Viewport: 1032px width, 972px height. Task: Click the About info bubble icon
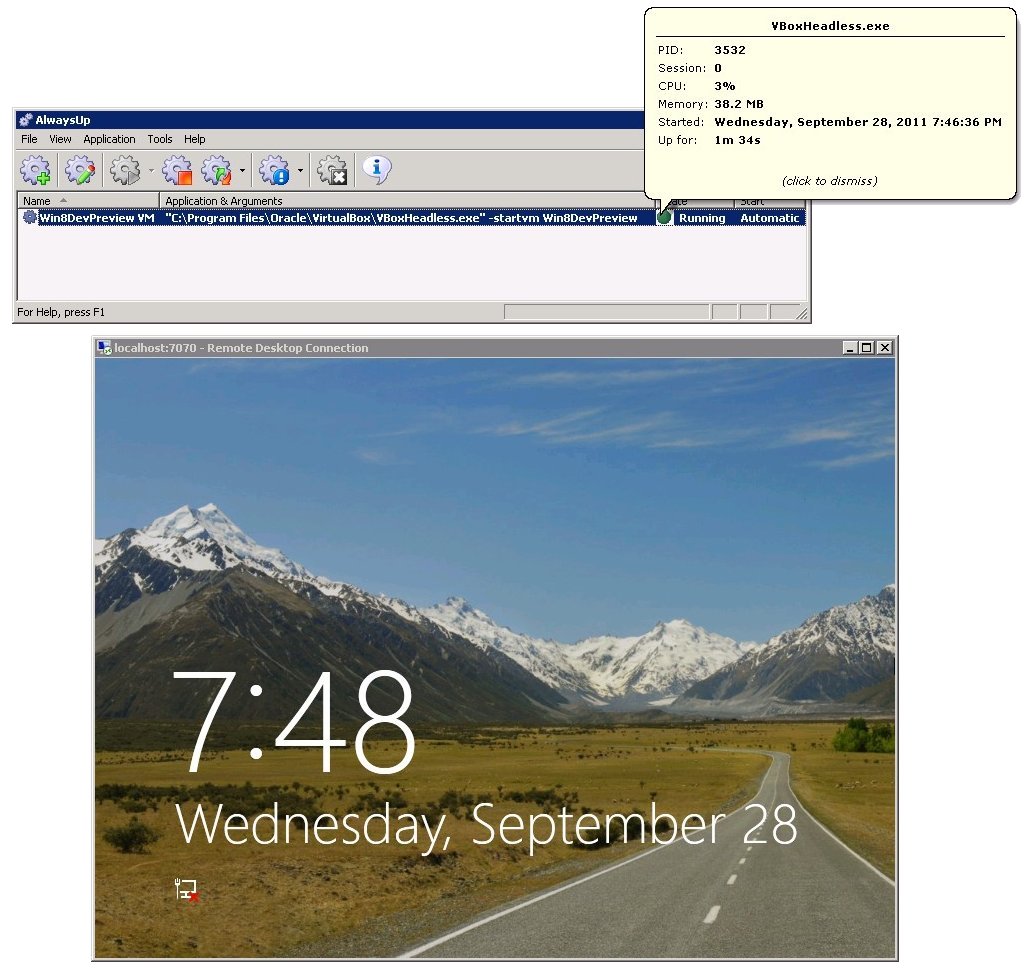(376, 170)
